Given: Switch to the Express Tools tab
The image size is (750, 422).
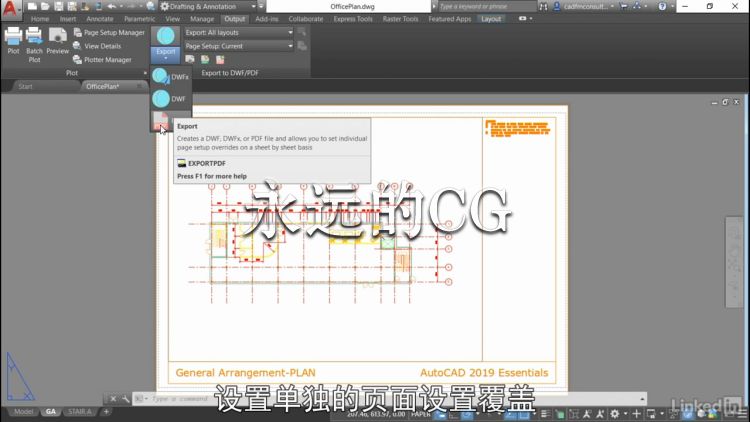Looking at the screenshot, I should [353, 19].
